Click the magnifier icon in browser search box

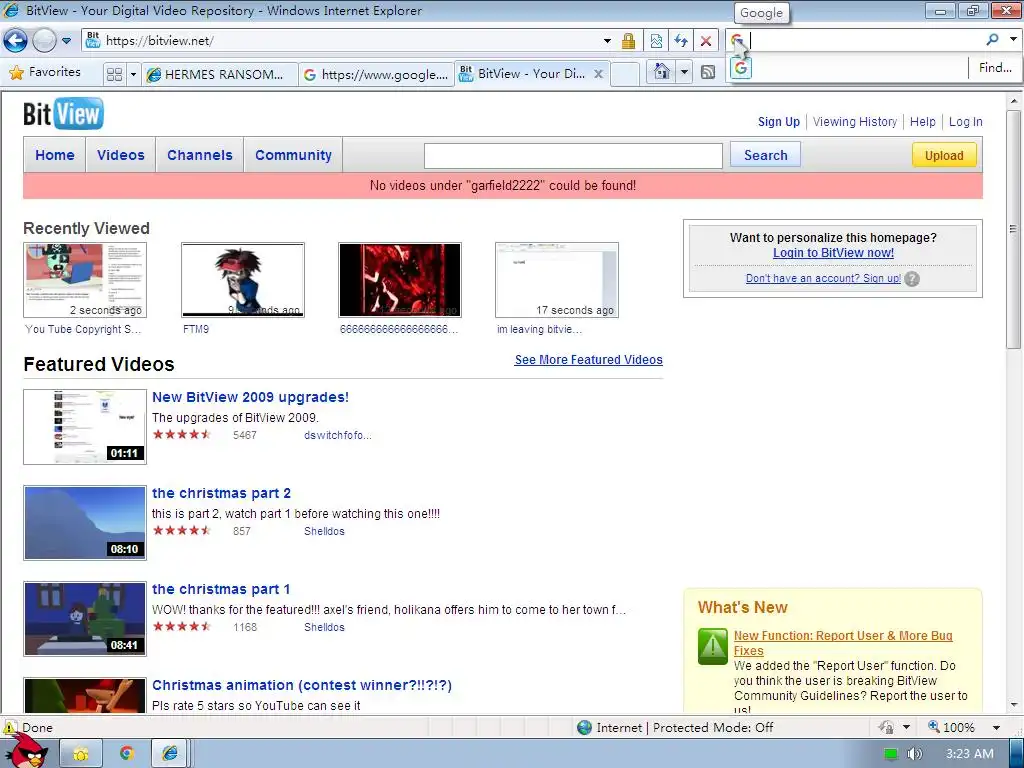pyautogui.click(x=992, y=40)
